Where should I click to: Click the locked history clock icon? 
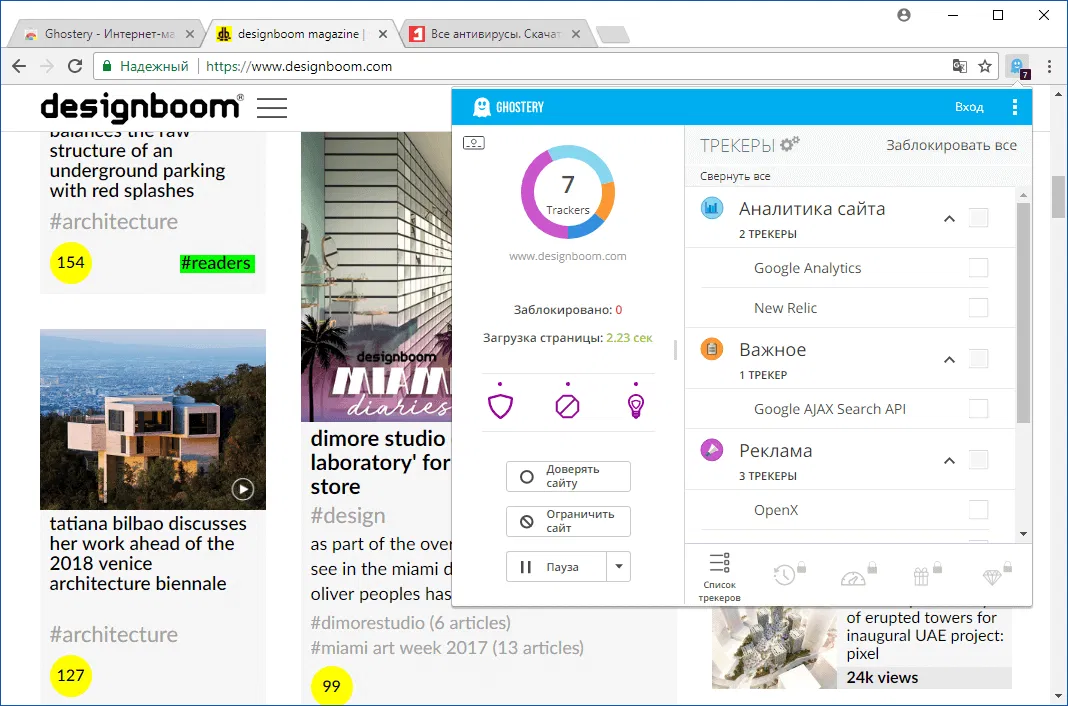coord(783,573)
